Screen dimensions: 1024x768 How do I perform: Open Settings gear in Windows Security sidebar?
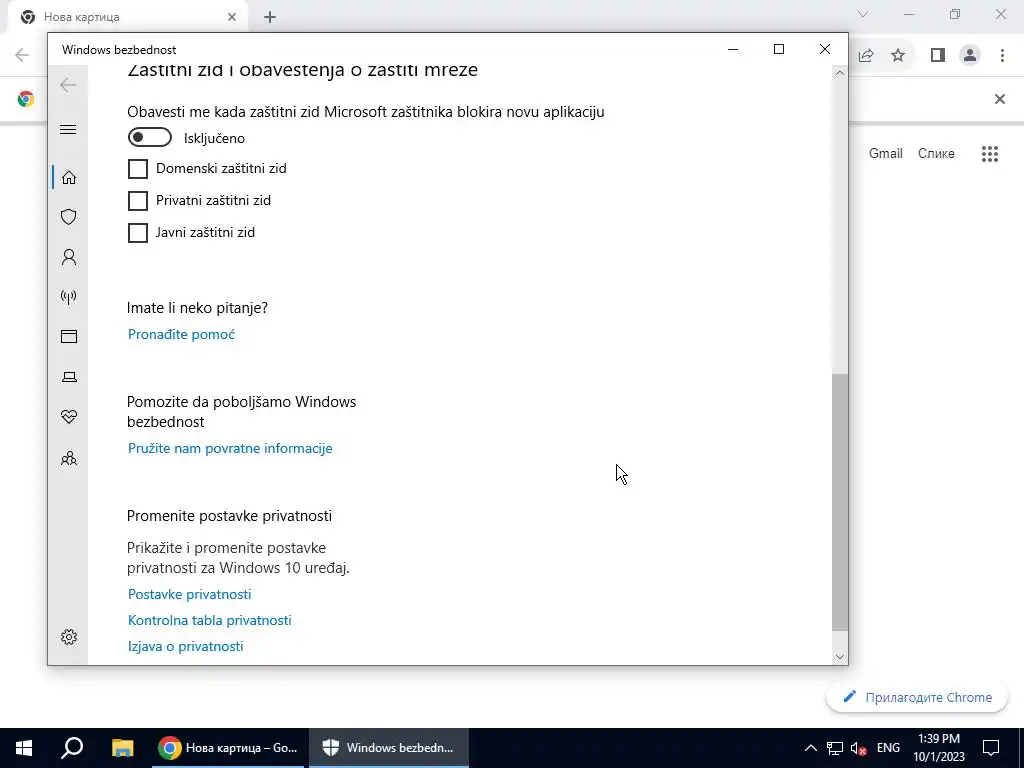(69, 637)
